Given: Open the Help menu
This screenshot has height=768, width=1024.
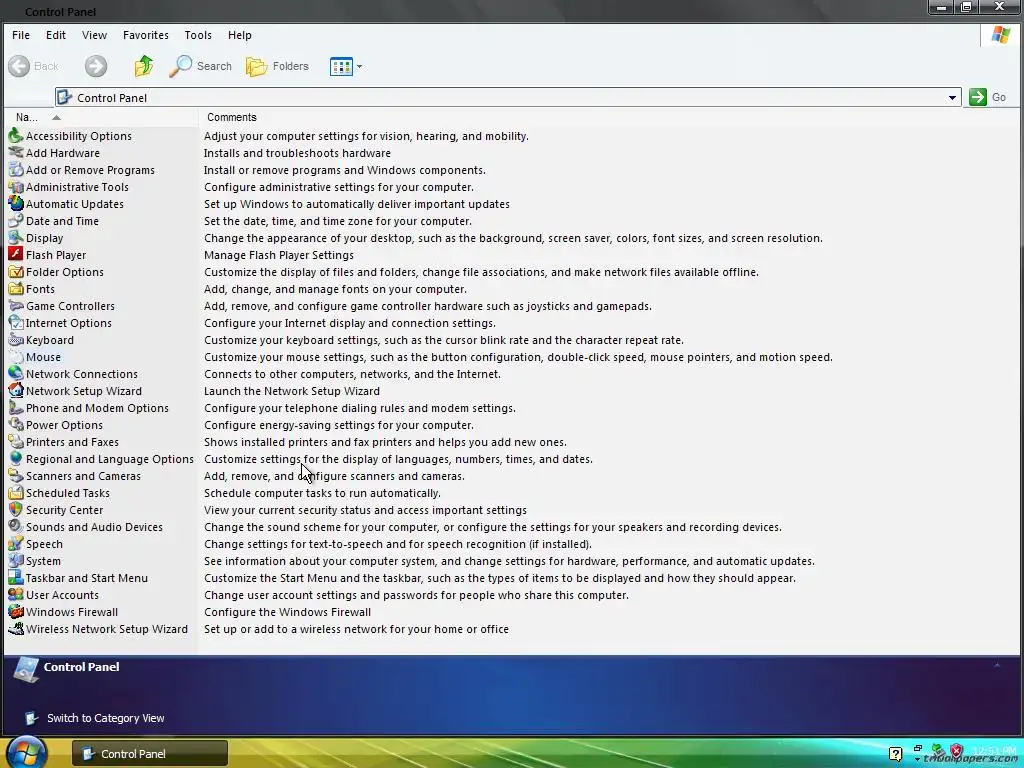Looking at the screenshot, I should [x=240, y=35].
